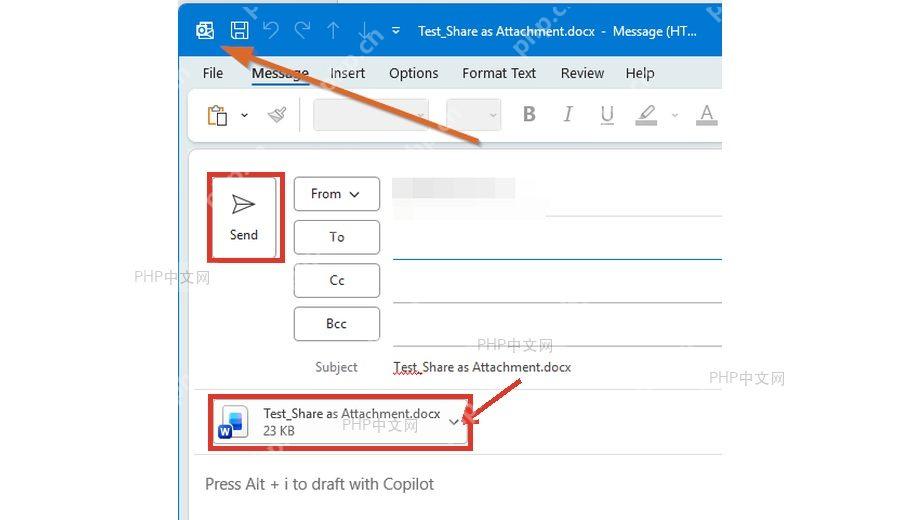
Task: Open the font size combo box
Action: 474,115
